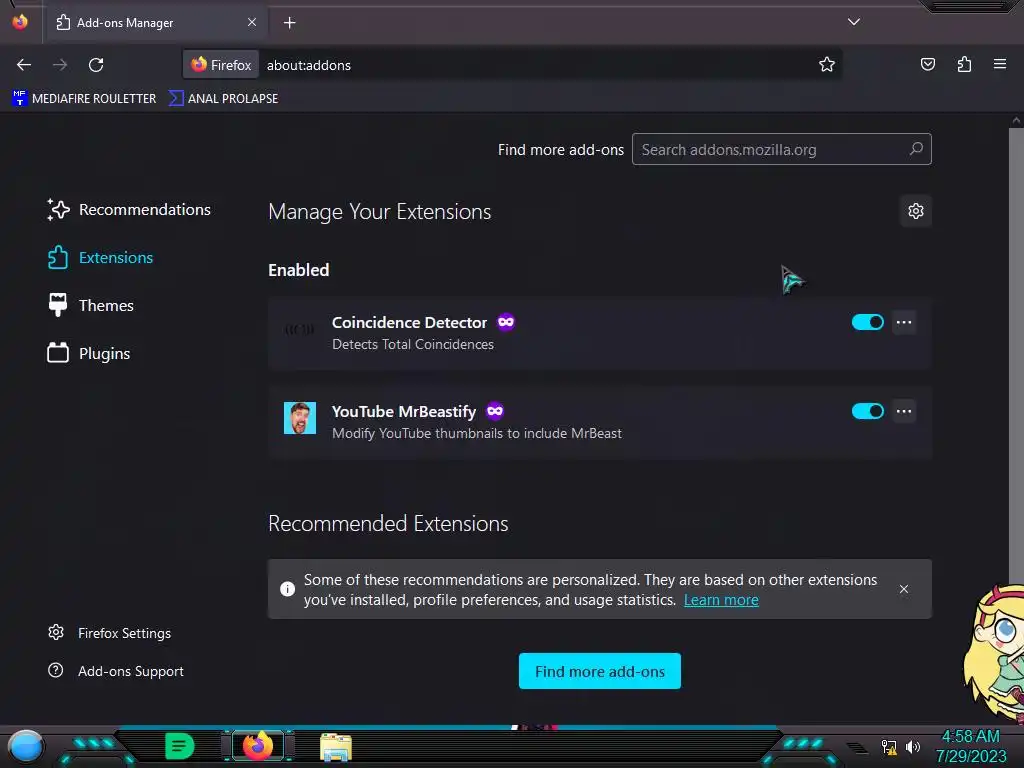
Task: Go back using the back arrow
Action: pyautogui.click(x=24, y=65)
